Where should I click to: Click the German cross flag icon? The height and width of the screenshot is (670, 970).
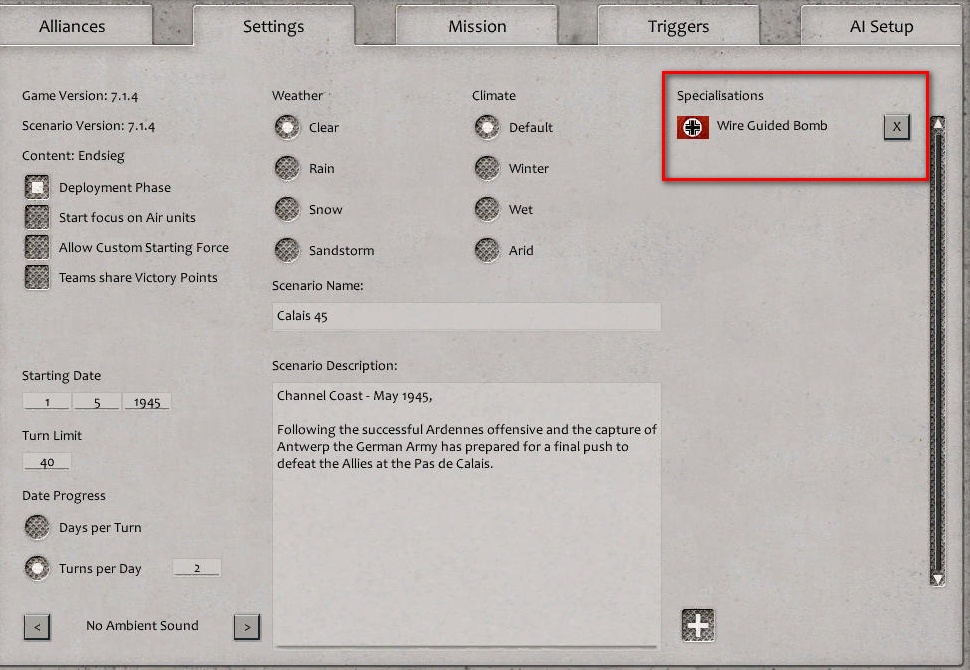692,127
